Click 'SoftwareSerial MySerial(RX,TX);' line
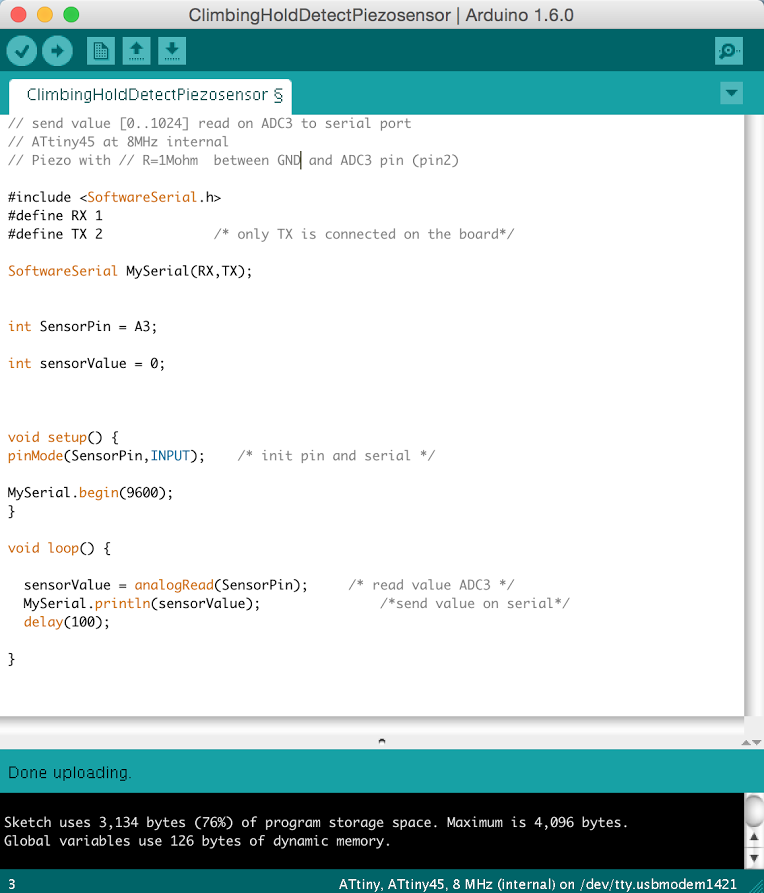The image size is (764, 893). click(130, 271)
